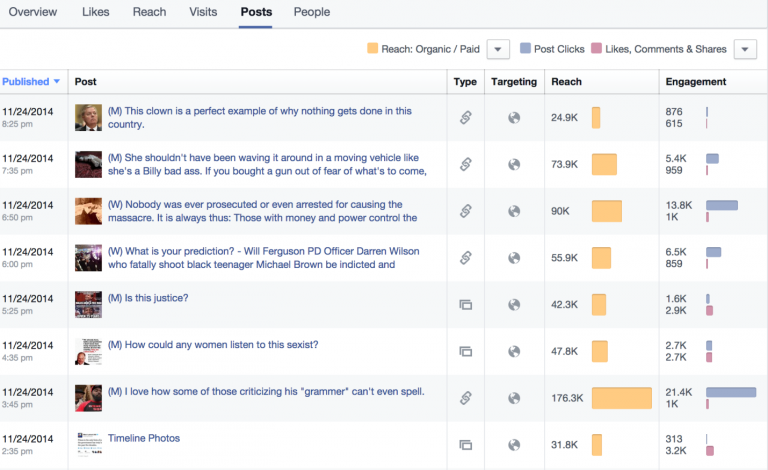Image resolution: width=768 pixels, height=470 pixels.
Task: Click the blue Post Clicks legend swatch
Action: (526, 49)
